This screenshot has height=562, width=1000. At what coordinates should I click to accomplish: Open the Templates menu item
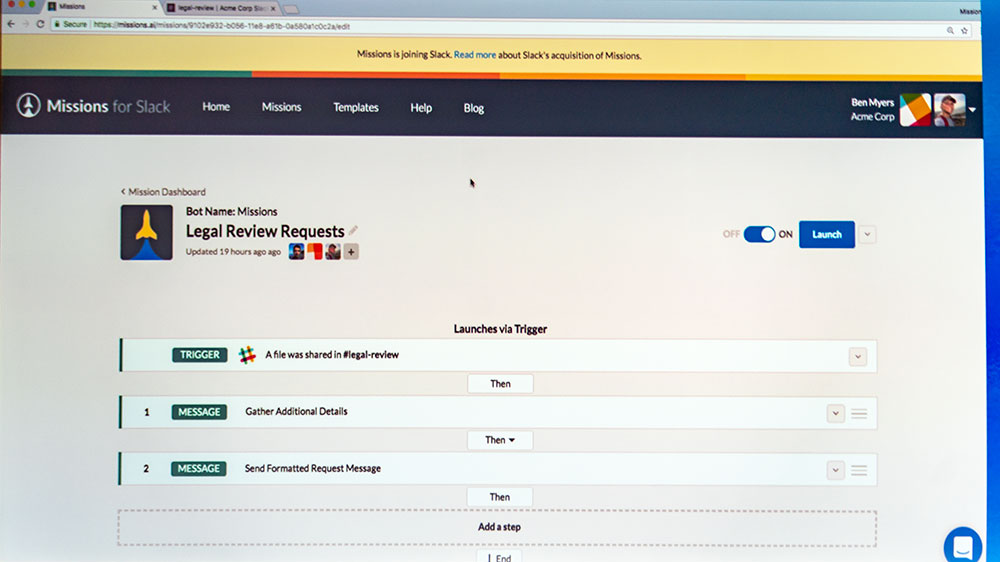point(356,107)
